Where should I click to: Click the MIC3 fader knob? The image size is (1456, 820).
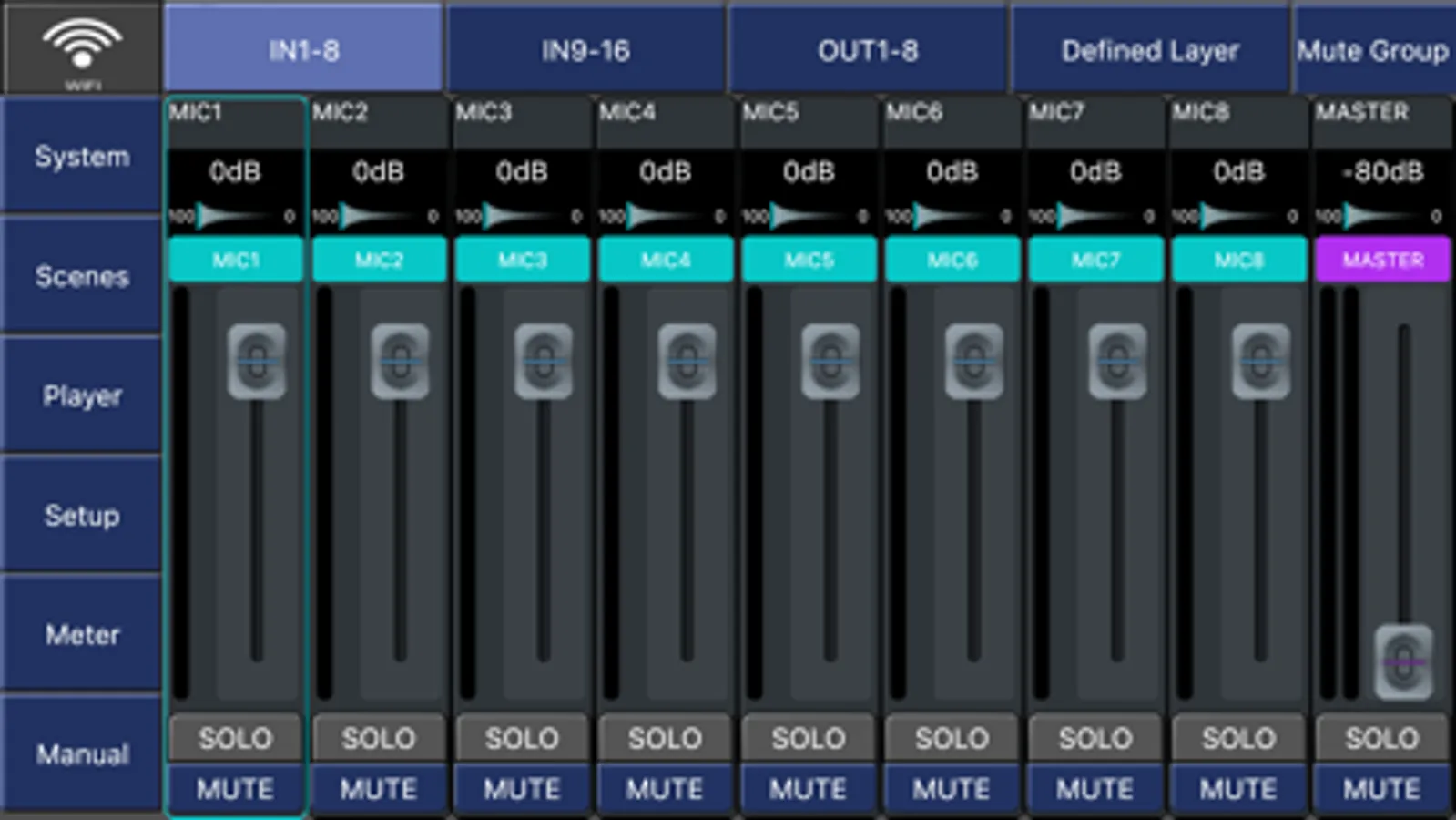point(544,362)
